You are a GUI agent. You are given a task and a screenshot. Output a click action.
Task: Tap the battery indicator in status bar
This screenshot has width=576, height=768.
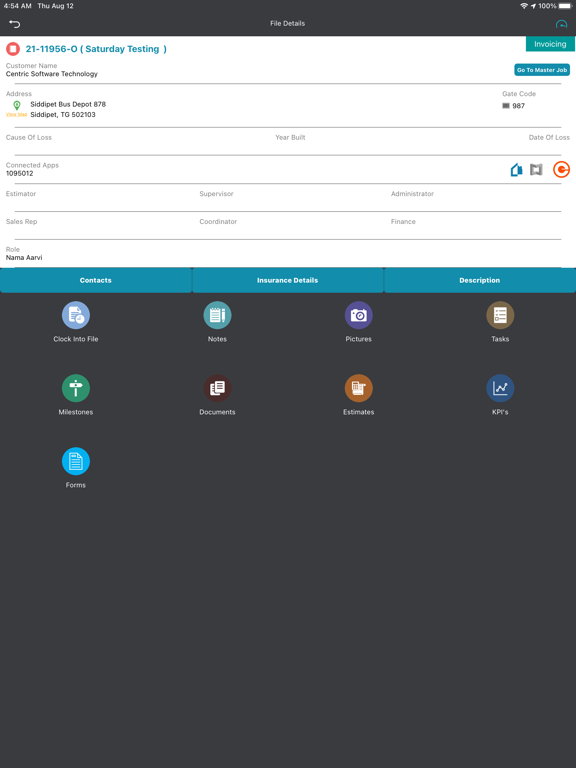coord(565,6)
